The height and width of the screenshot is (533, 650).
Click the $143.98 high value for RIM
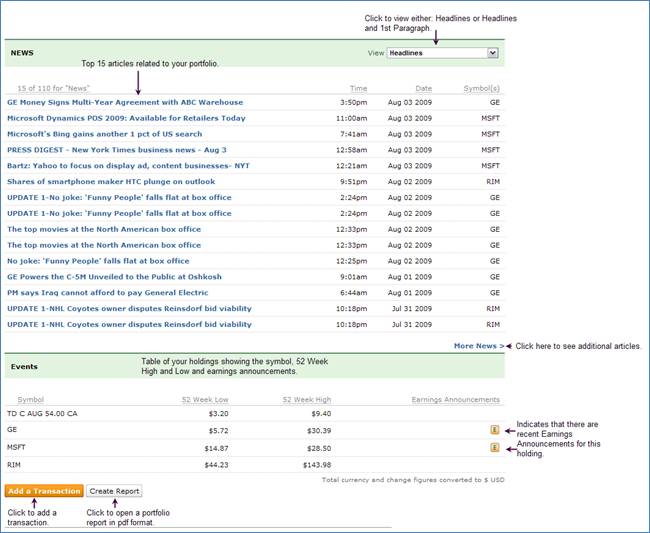[317, 465]
